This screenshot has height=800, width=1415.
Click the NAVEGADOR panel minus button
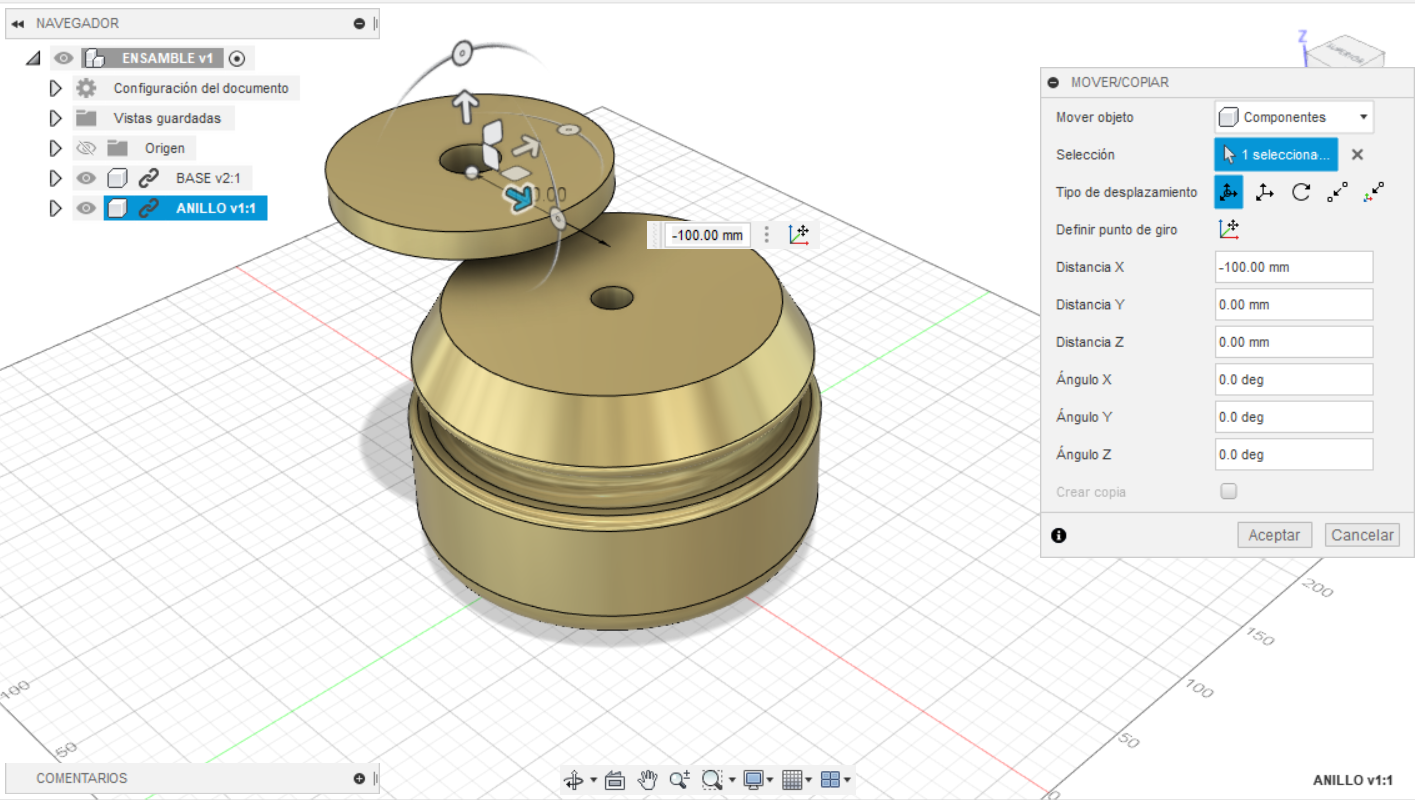click(x=359, y=23)
